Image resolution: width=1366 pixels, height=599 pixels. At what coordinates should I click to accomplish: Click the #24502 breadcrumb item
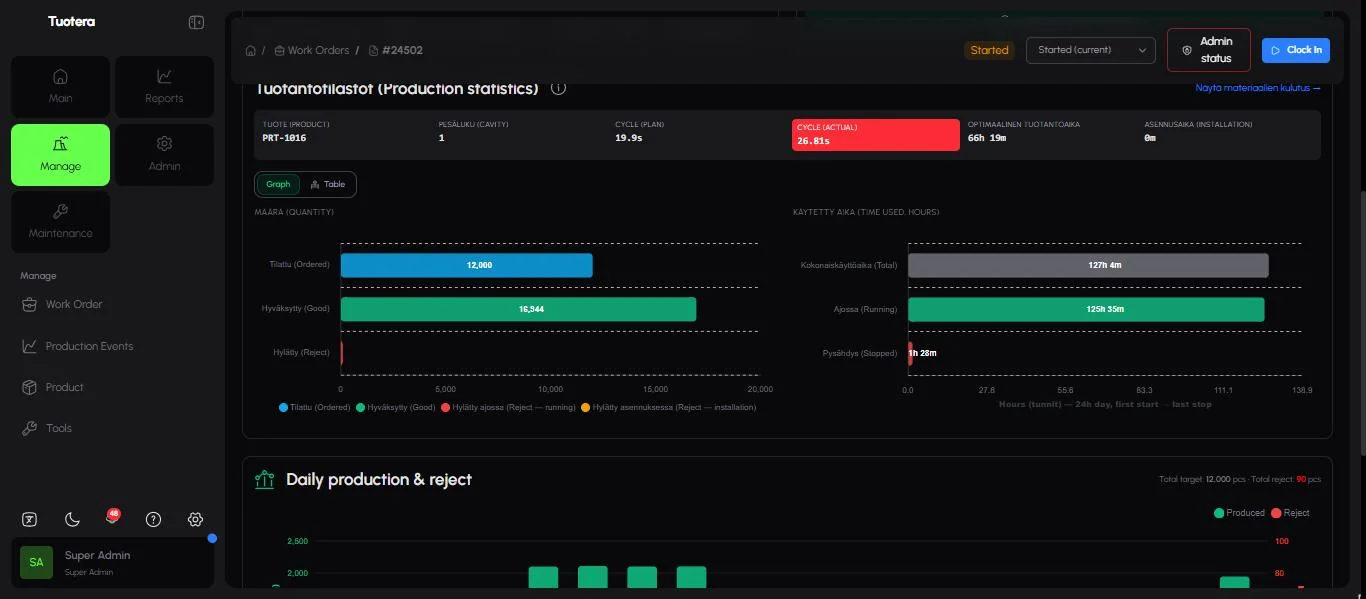tap(395, 50)
